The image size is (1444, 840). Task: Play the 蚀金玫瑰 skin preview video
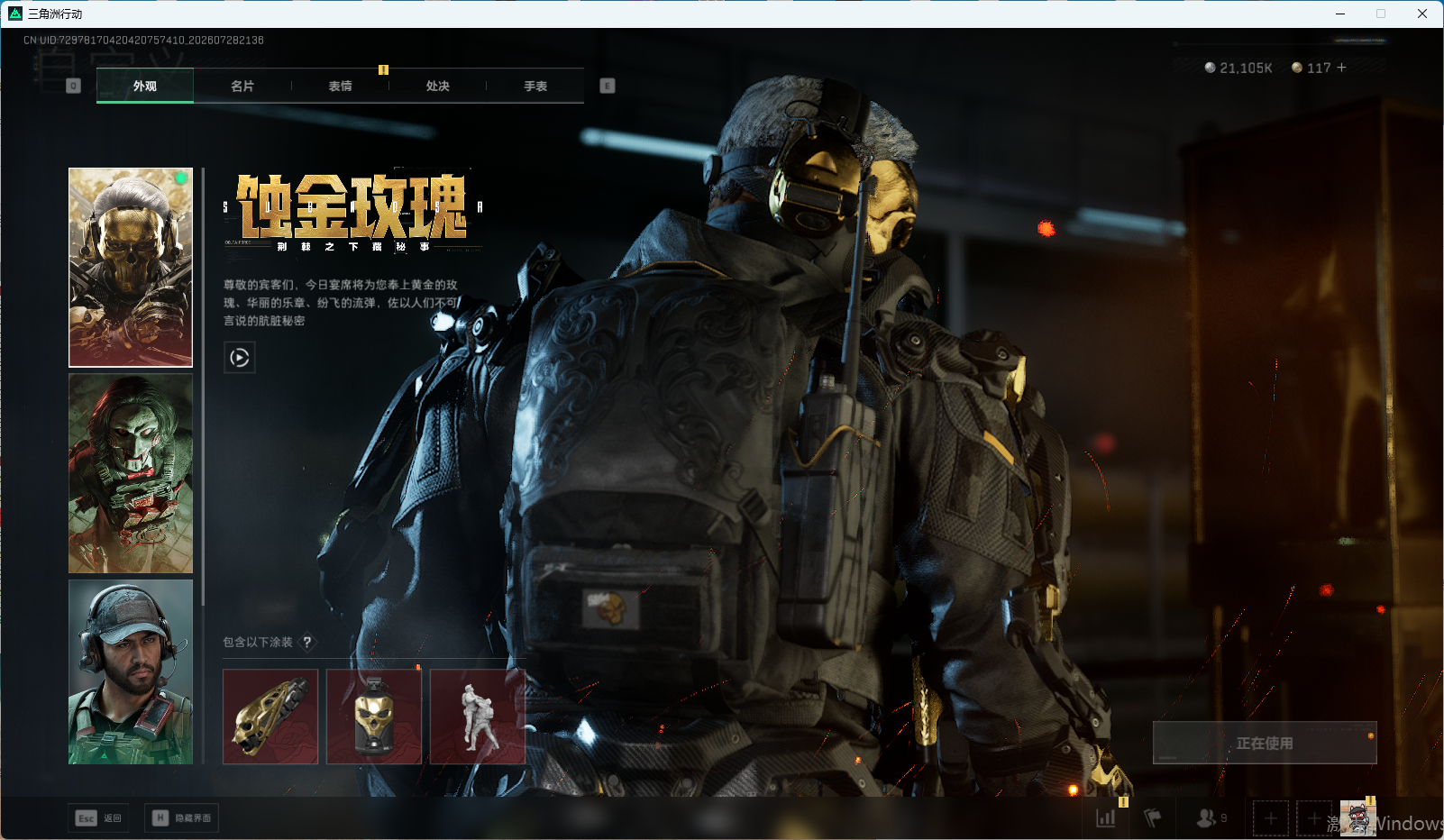(x=240, y=358)
